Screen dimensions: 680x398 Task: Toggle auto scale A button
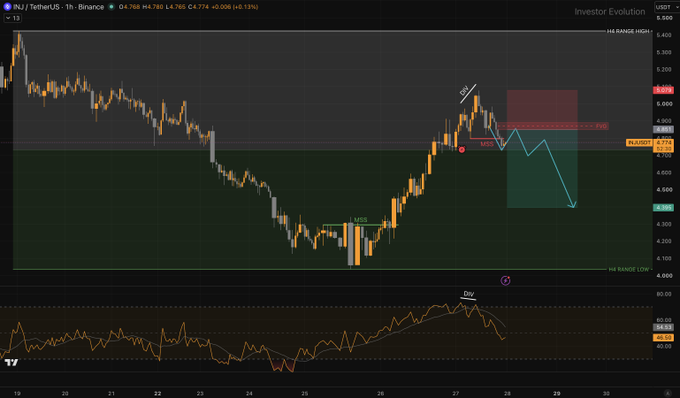pos(667,393)
